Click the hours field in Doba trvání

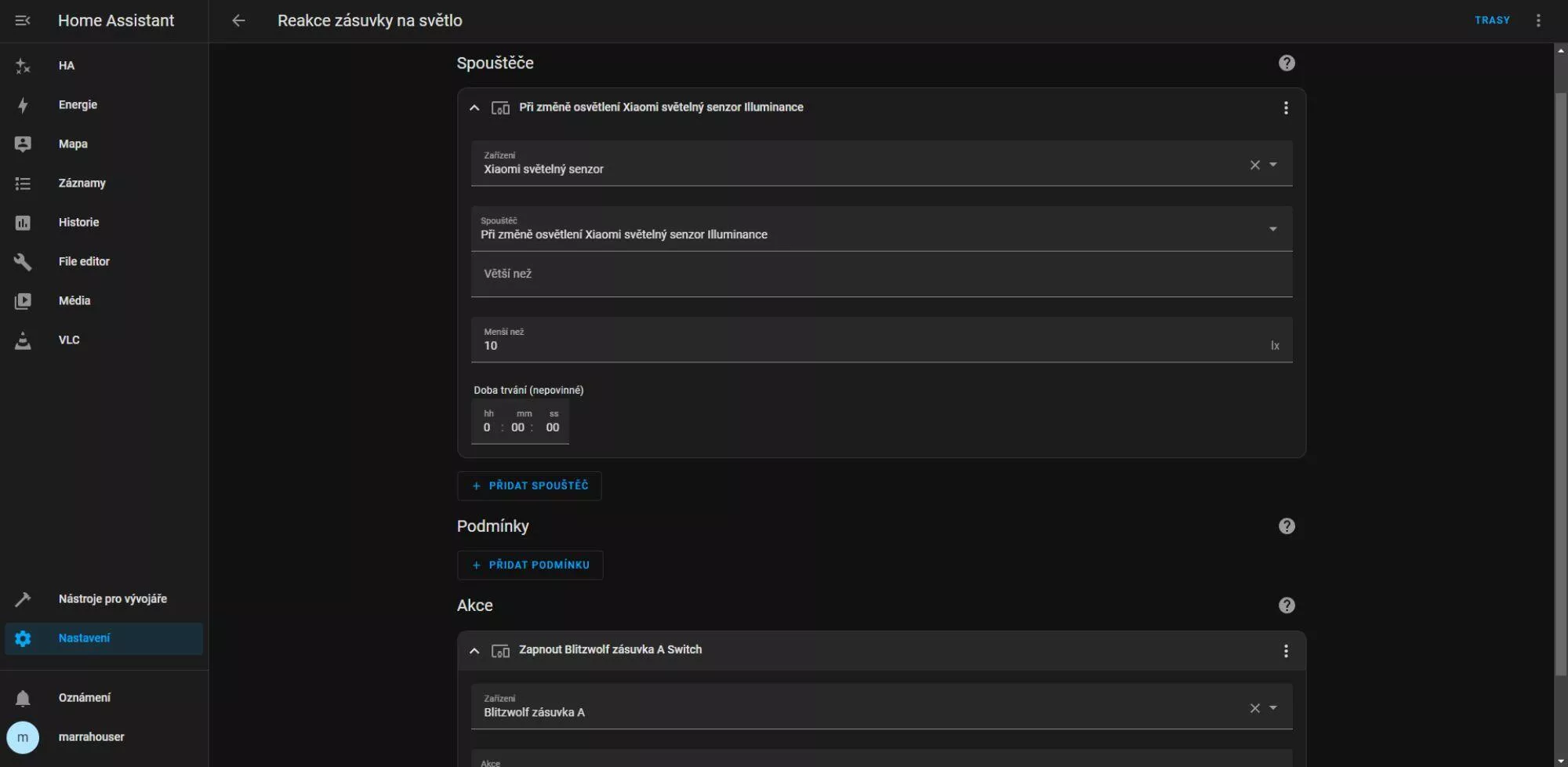[x=487, y=428]
